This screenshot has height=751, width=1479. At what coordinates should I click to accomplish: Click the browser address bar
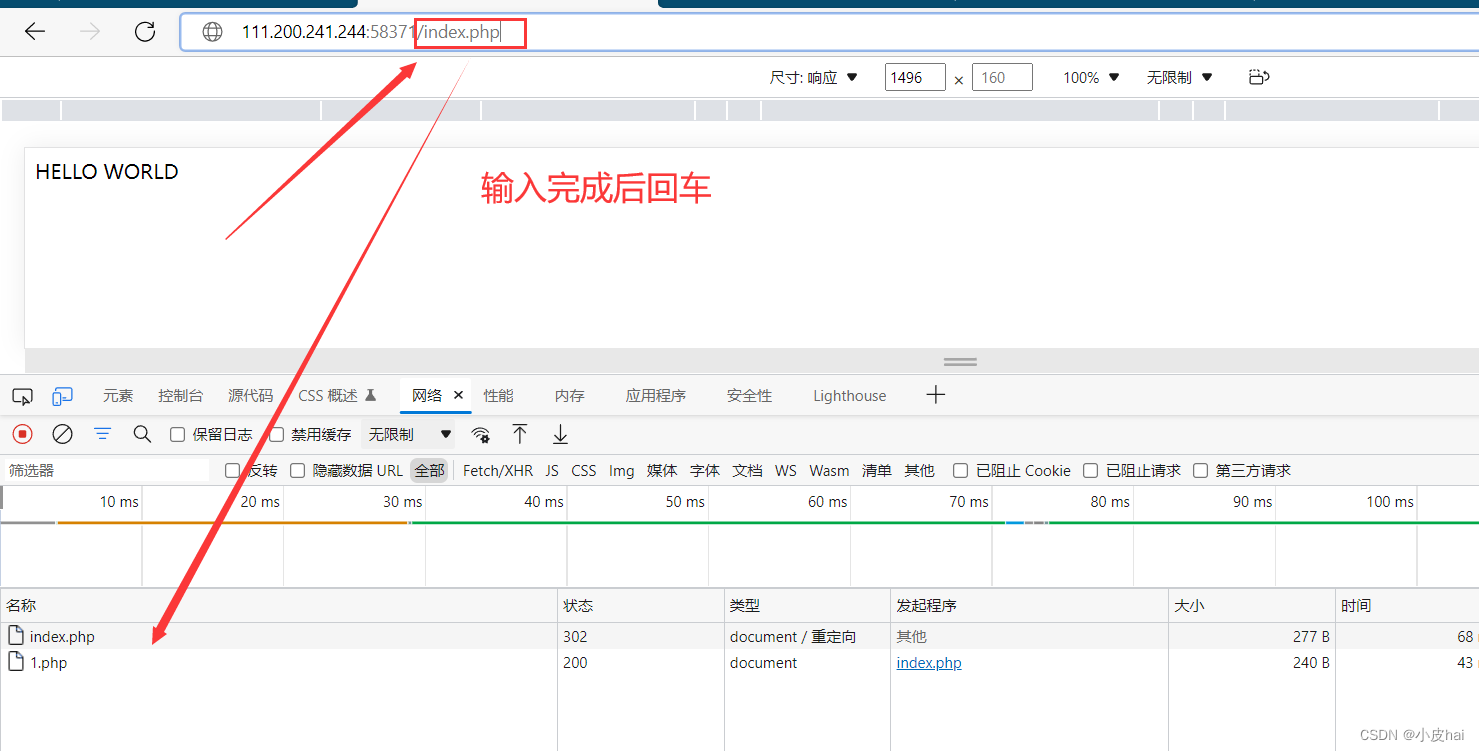(829, 32)
